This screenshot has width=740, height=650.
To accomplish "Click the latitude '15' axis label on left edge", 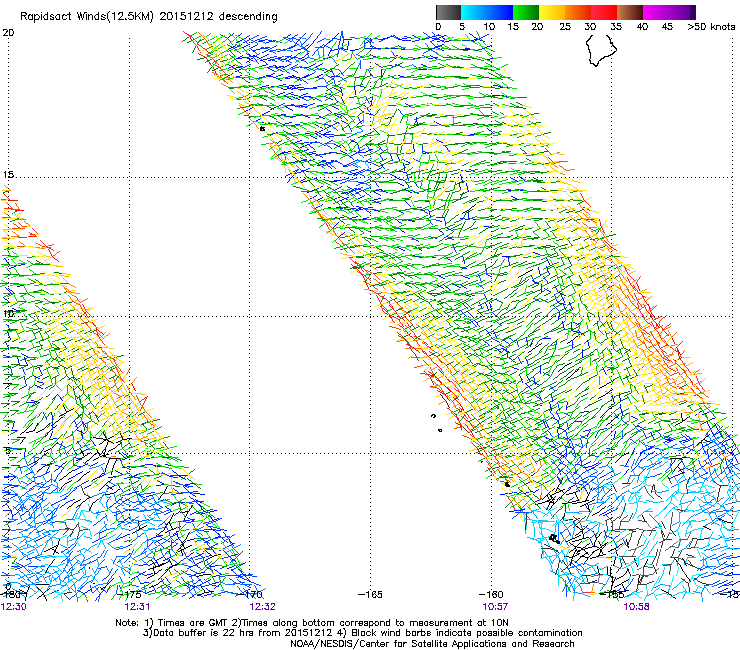I will (x=8, y=175).
